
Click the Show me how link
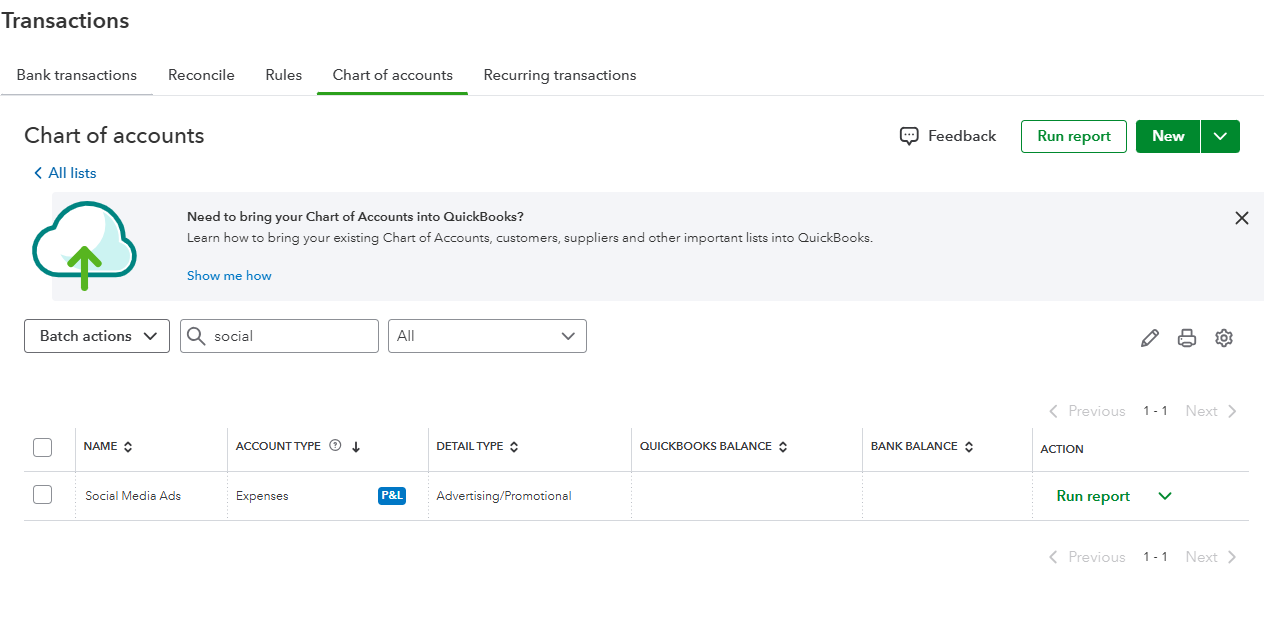tap(229, 276)
